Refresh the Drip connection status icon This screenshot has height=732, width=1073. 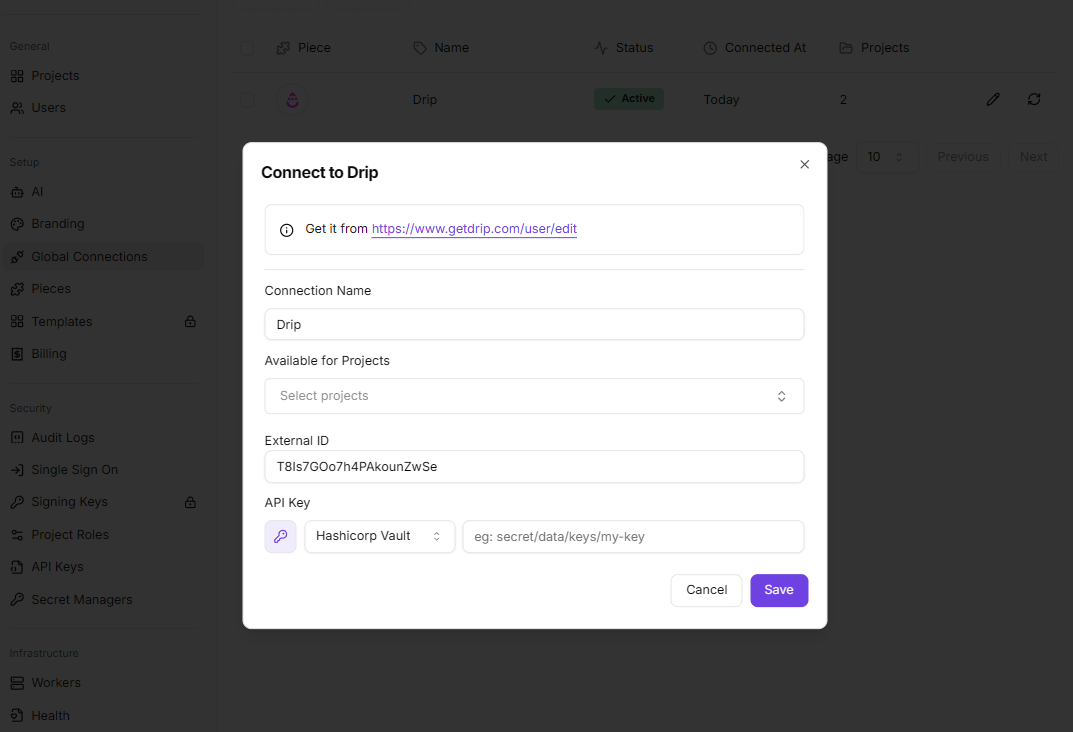(1034, 99)
